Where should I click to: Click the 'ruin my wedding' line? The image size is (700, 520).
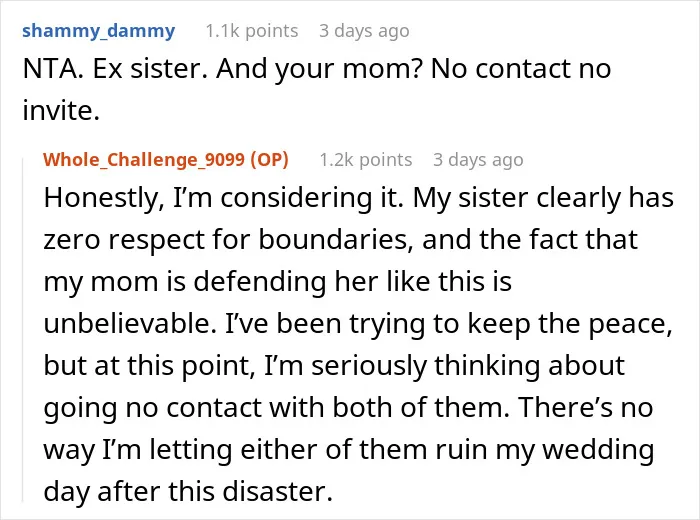(349, 449)
